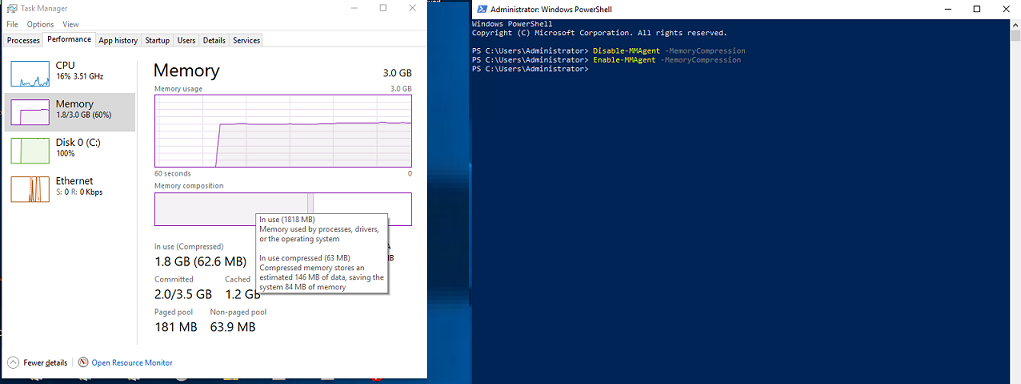Click the Disable-MMAgent command line in PowerShell
Image resolution: width=1021 pixels, height=384 pixels.
[608, 51]
